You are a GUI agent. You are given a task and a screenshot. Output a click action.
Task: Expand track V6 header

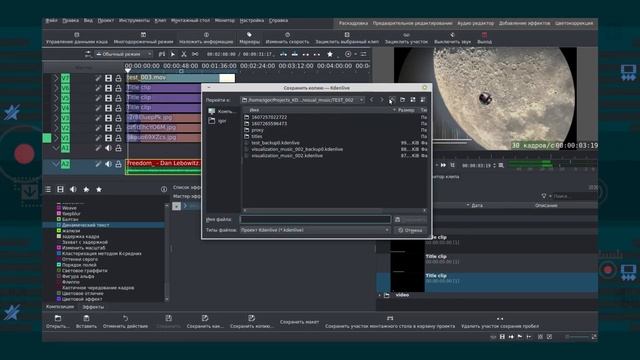pyautogui.click(x=57, y=88)
